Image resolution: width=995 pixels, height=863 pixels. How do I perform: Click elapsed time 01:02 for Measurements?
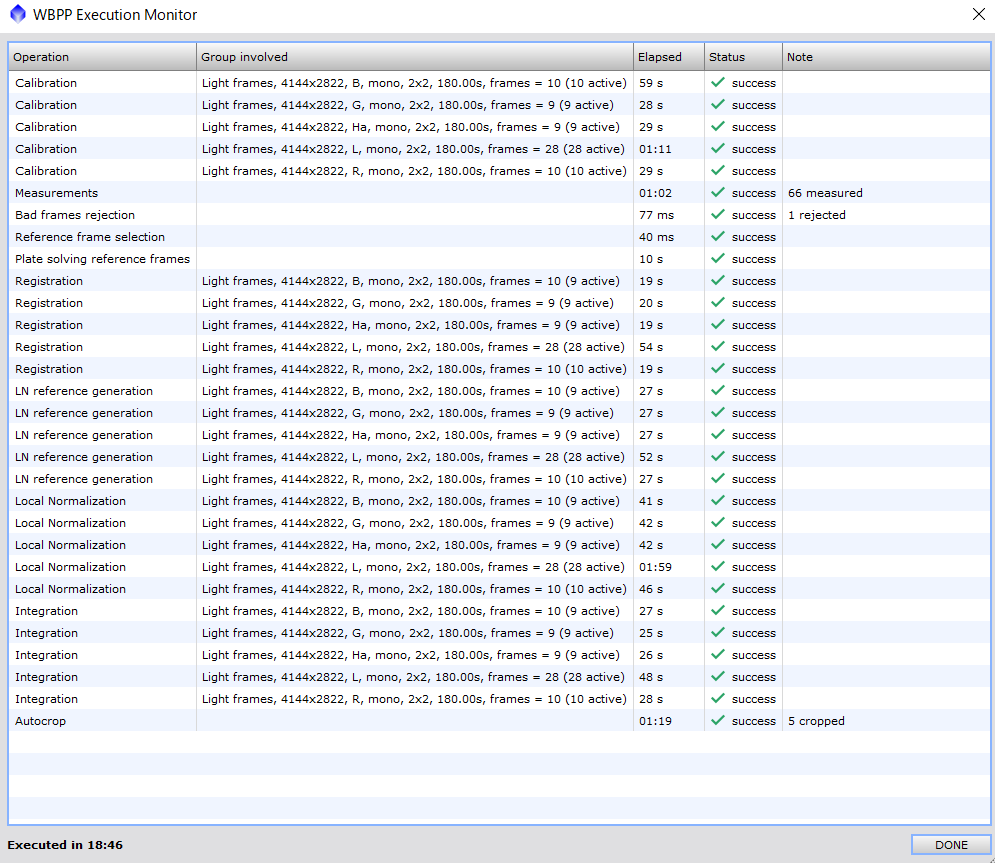point(655,193)
